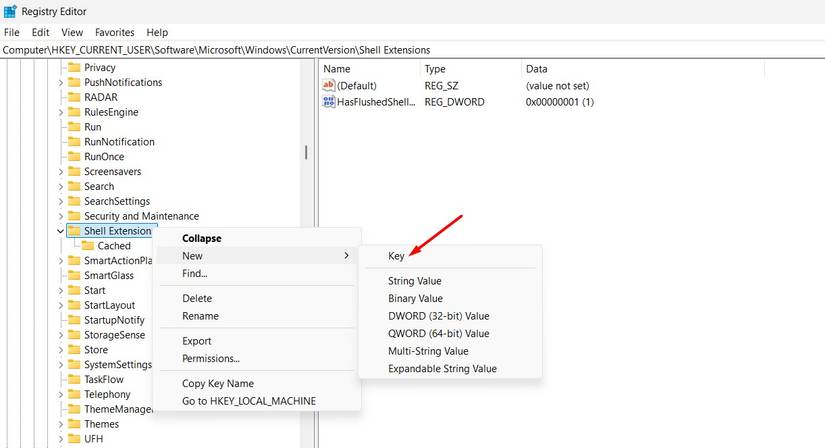Choose String Value from the New submenu

(x=450, y=281)
